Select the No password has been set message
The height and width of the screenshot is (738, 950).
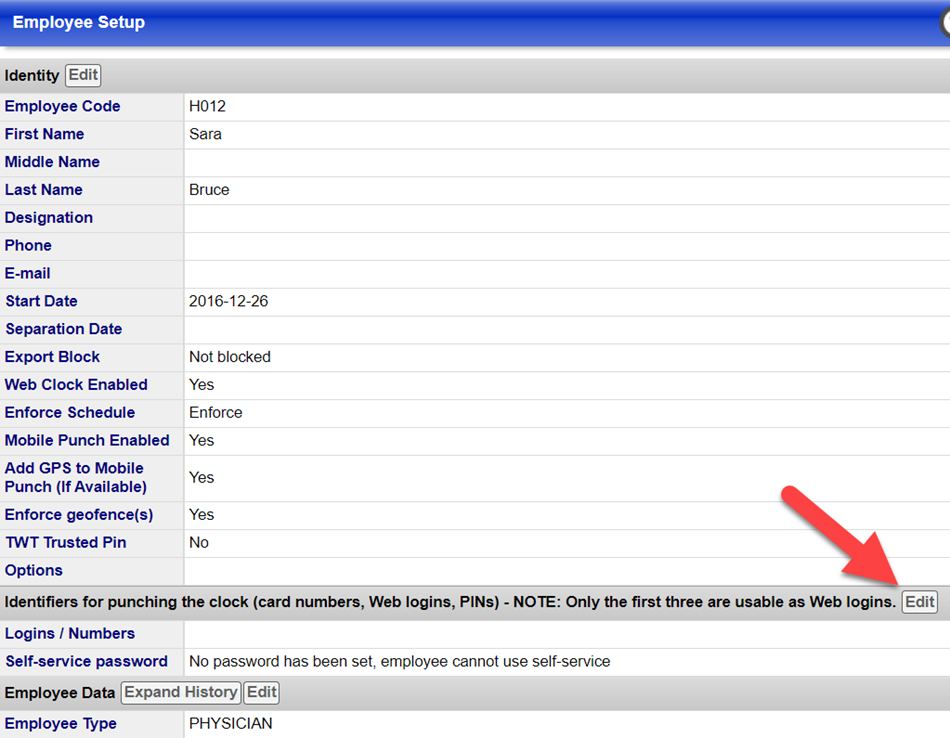[x=399, y=661]
